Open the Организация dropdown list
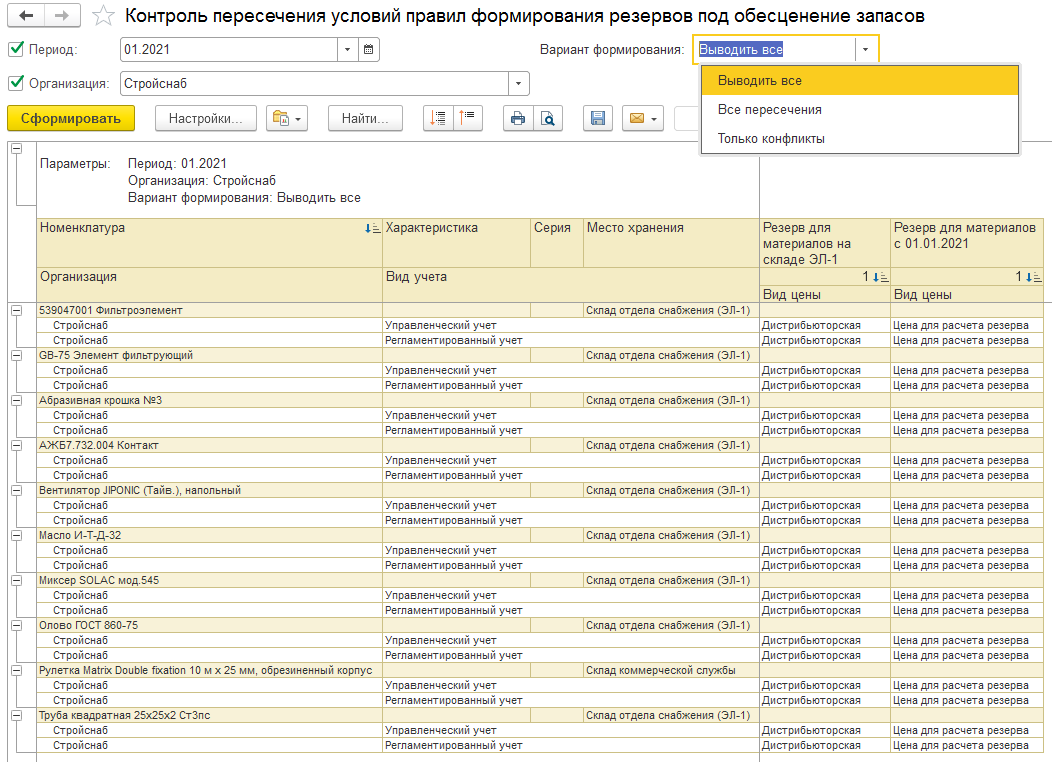 point(519,84)
